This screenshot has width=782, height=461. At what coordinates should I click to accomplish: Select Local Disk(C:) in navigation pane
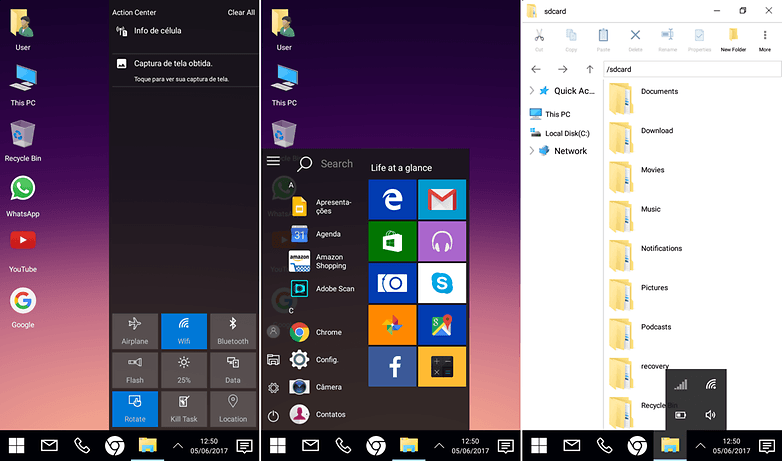tap(561, 133)
